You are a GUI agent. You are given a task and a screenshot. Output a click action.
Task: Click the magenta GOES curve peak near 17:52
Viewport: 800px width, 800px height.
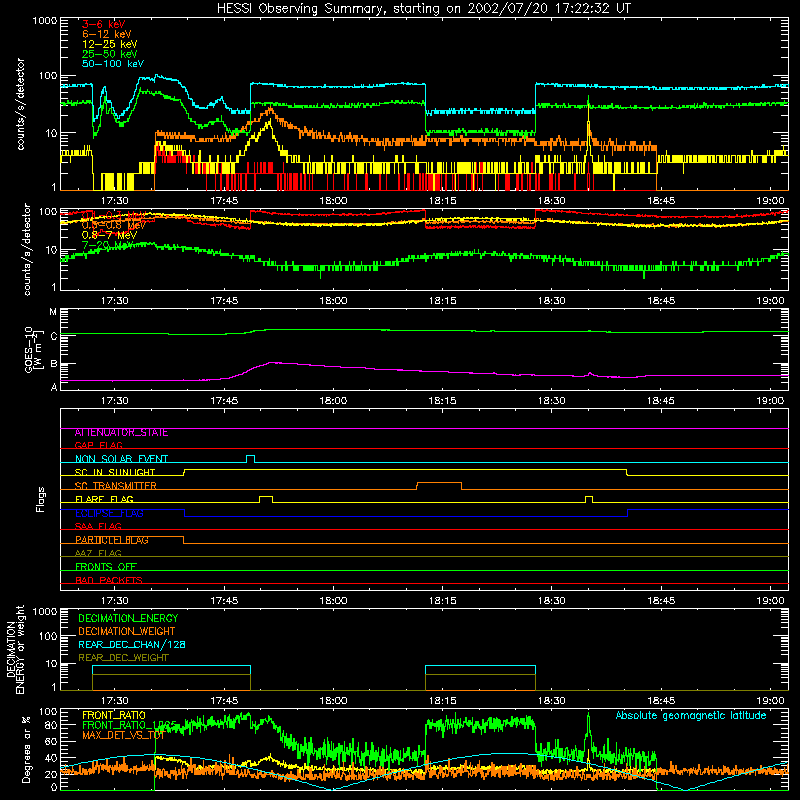272,363
